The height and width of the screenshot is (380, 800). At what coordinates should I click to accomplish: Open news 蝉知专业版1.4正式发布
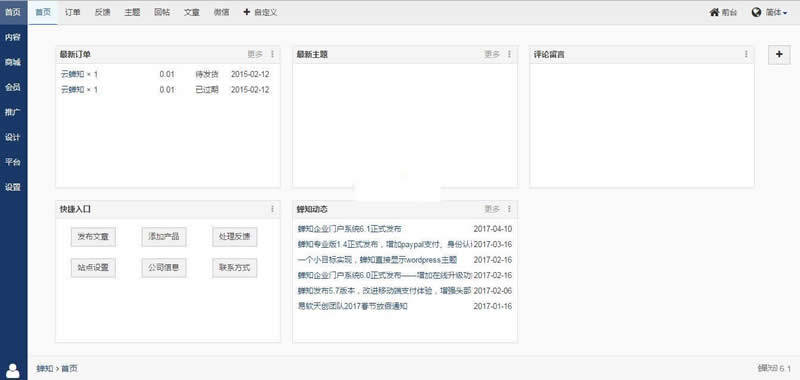385,244
